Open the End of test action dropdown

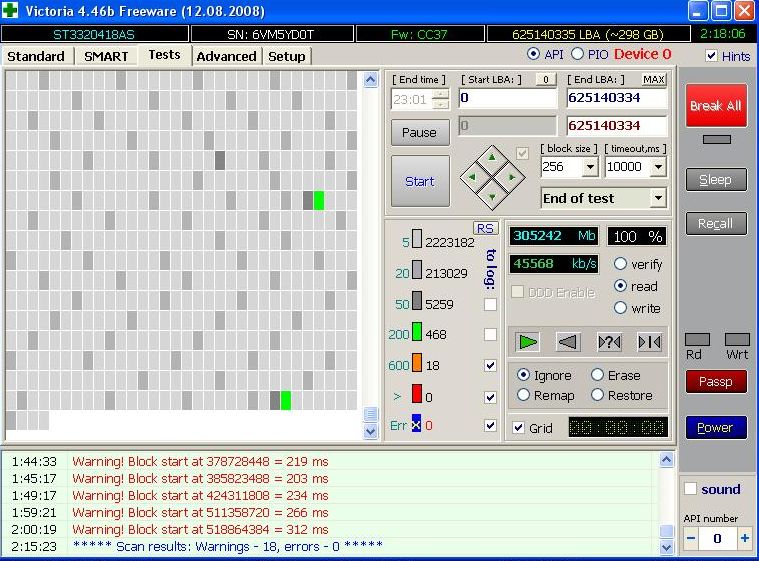[658, 198]
